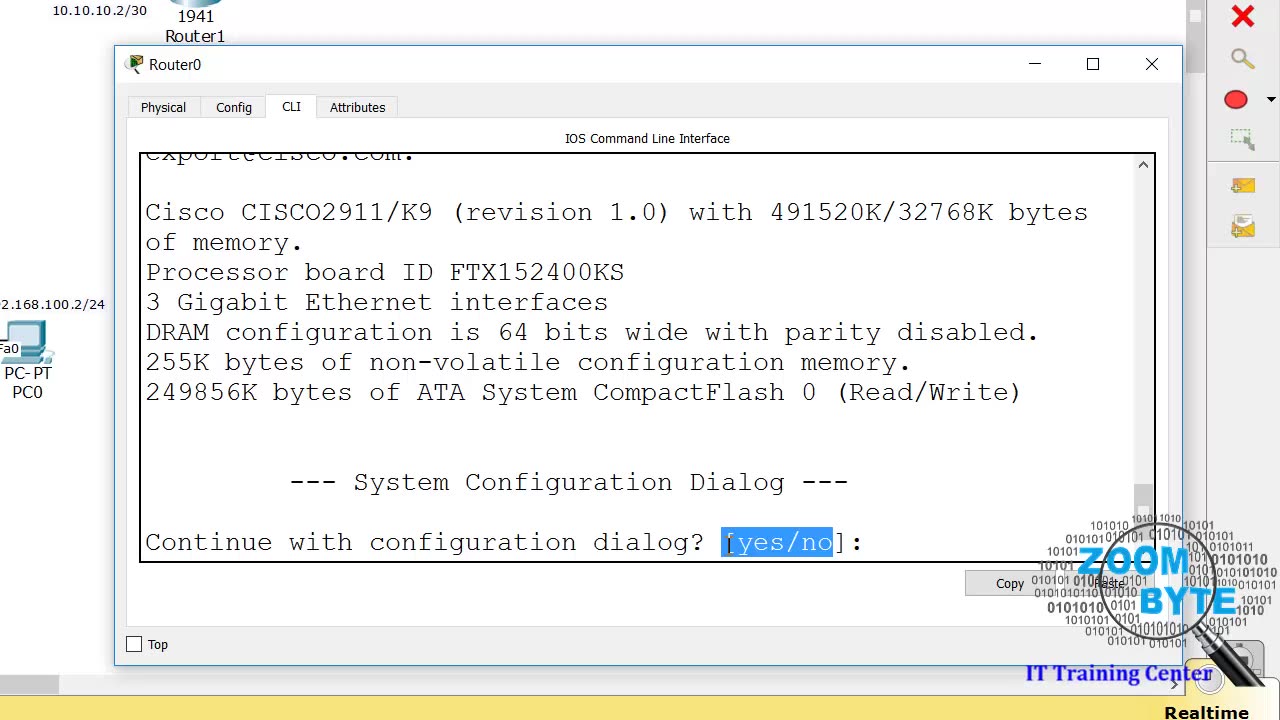This screenshot has width=1280, height=720.
Task: Open the shape tool dropdown arrow
Action: coord(1271,99)
